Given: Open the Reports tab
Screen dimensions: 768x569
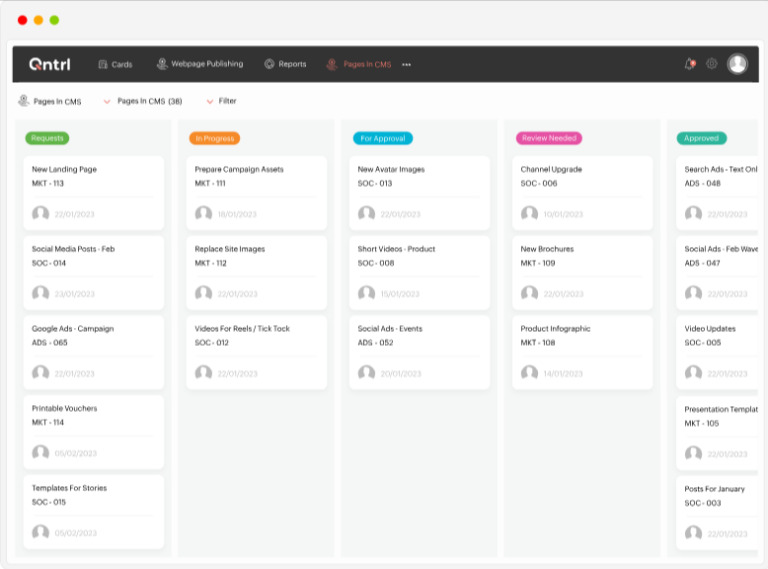Looking at the screenshot, I should (x=285, y=64).
